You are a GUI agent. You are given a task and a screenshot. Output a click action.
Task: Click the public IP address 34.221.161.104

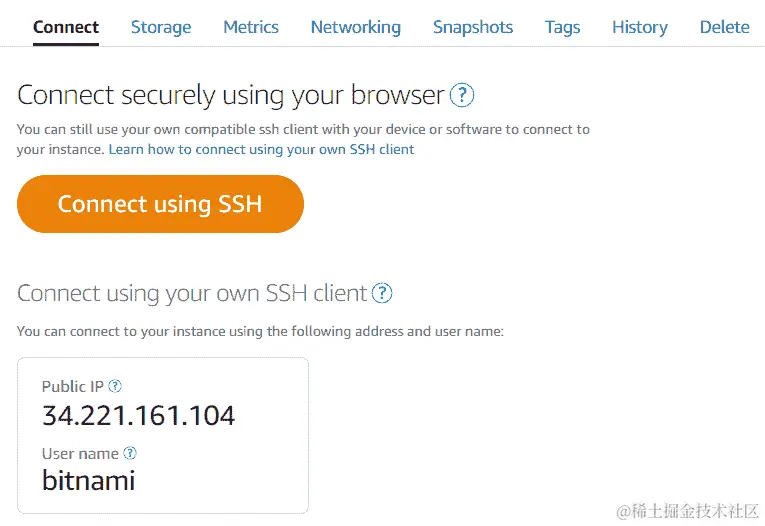139,416
